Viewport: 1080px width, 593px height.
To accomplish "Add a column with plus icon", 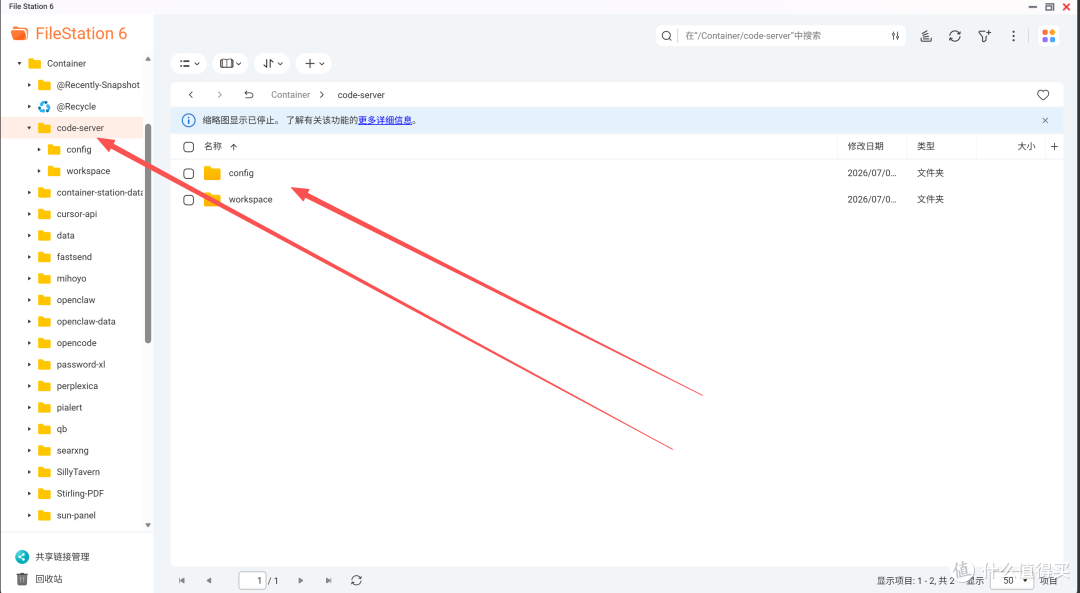I will point(1054,146).
